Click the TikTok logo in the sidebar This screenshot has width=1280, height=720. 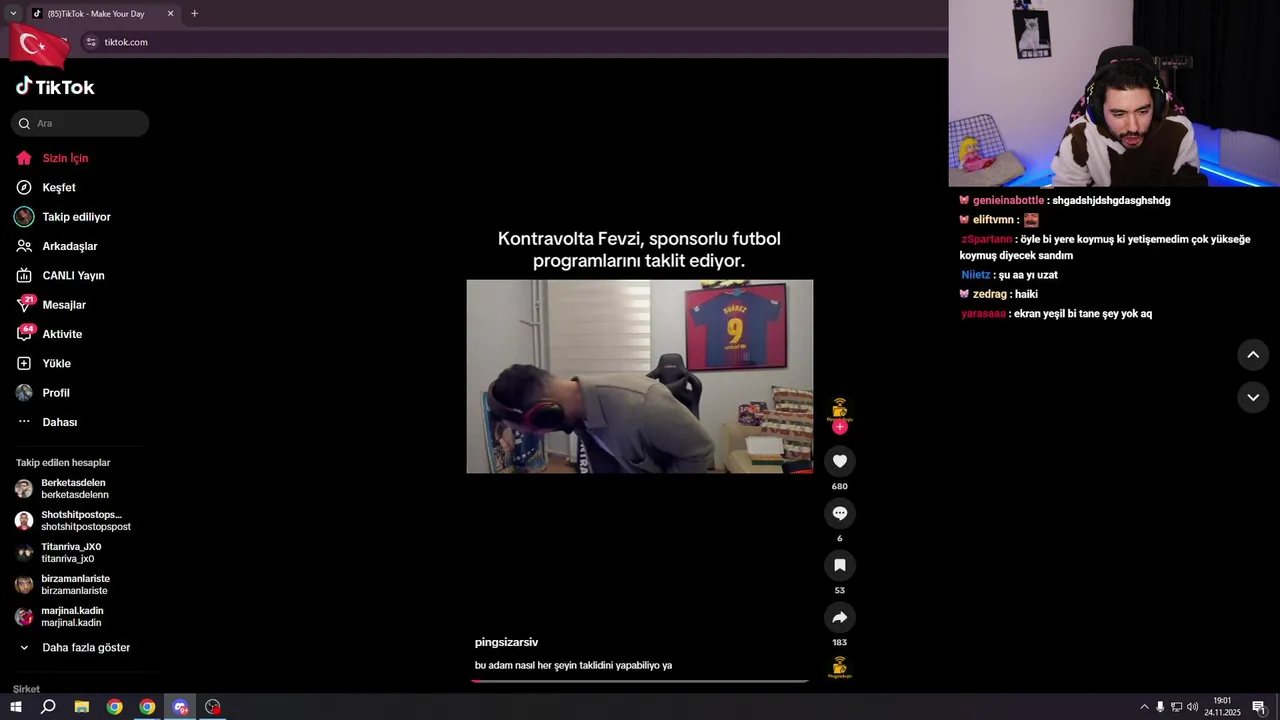tap(55, 87)
